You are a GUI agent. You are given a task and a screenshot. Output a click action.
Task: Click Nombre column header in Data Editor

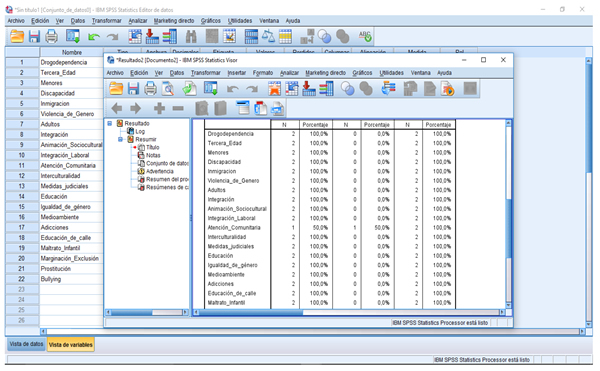(x=72, y=52)
